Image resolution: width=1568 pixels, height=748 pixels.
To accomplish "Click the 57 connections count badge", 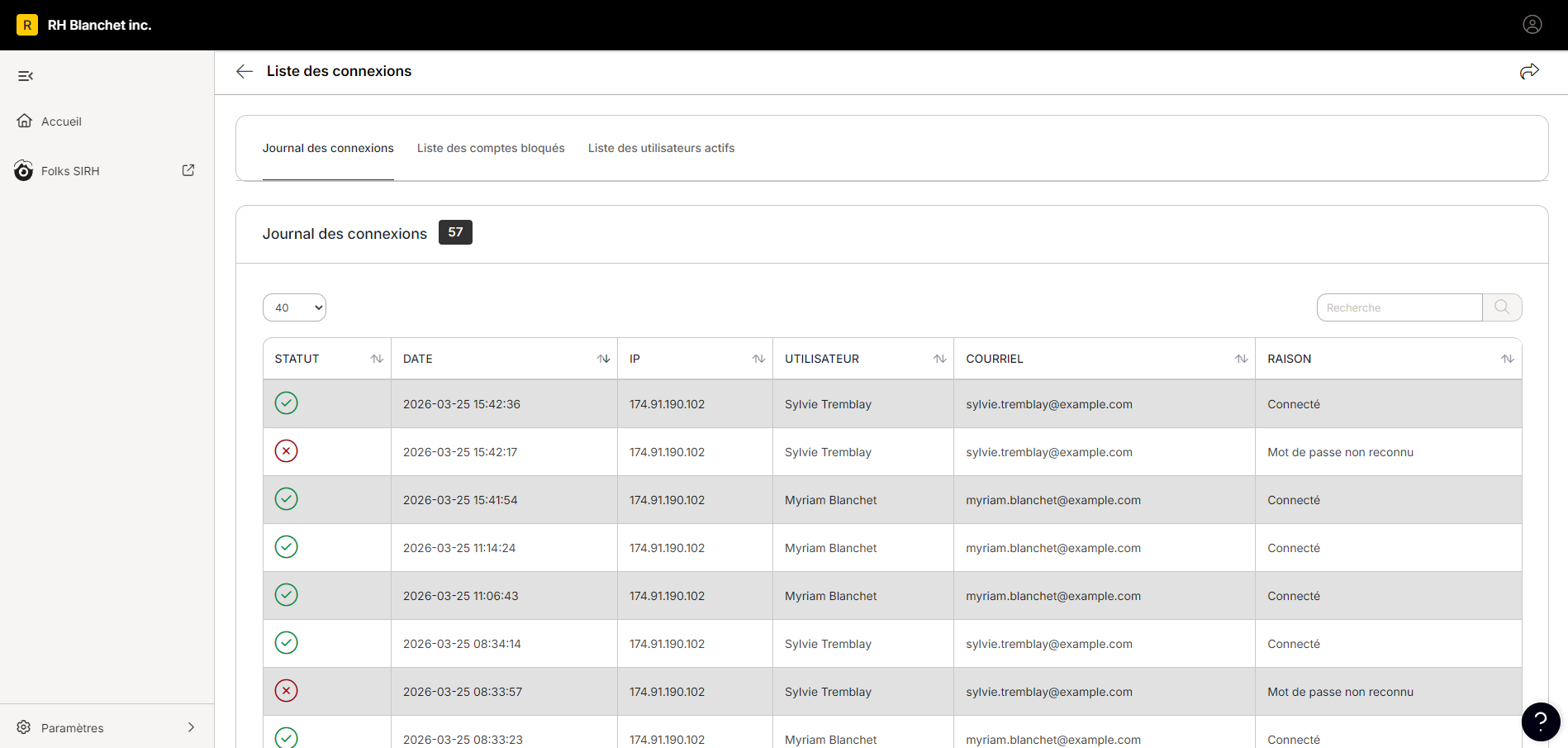I will (455, 232).
